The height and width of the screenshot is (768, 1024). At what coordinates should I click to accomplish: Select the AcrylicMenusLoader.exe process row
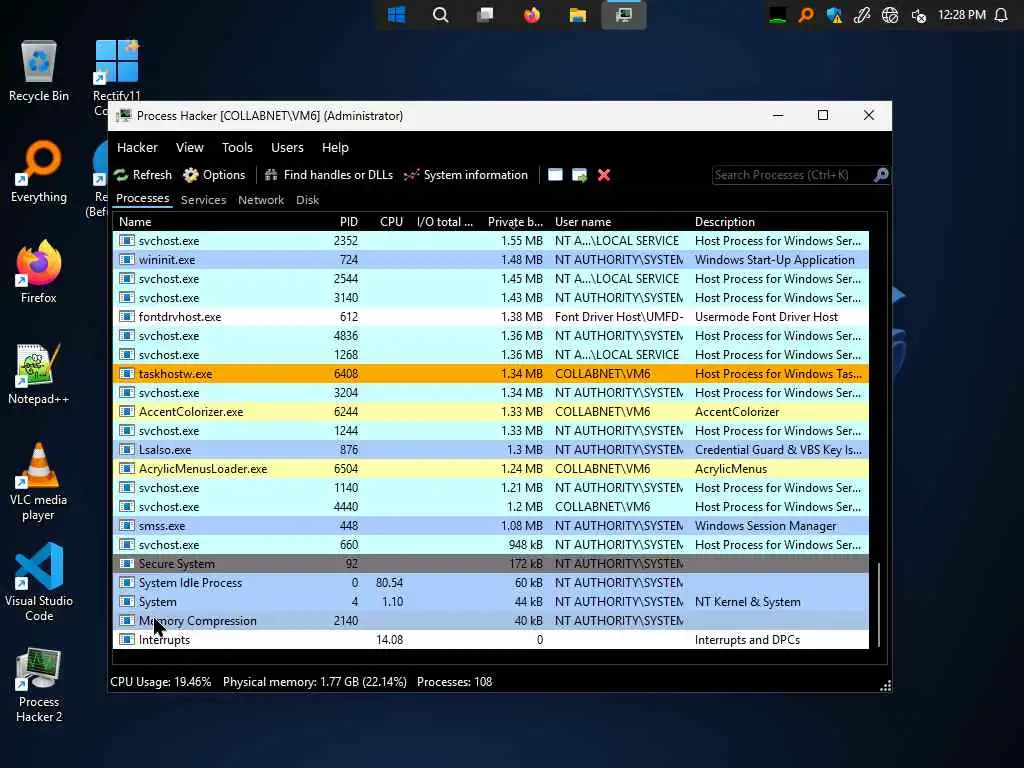pyautogui.click(x=490, y=469)
